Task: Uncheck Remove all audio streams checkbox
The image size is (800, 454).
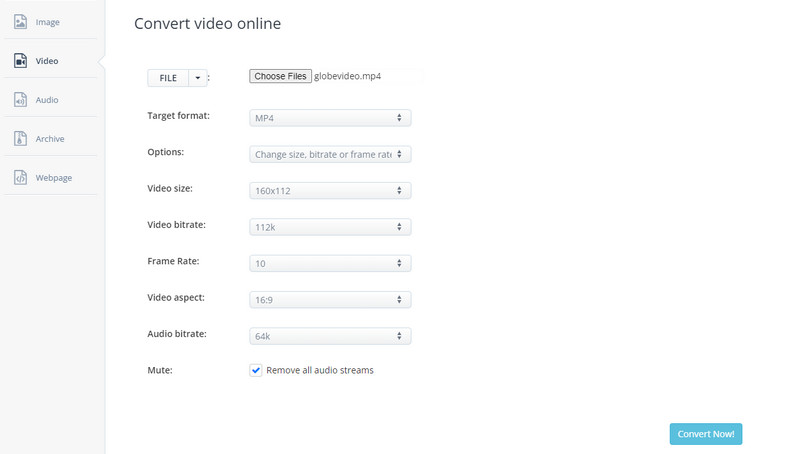Action: [x=256, y=370]
